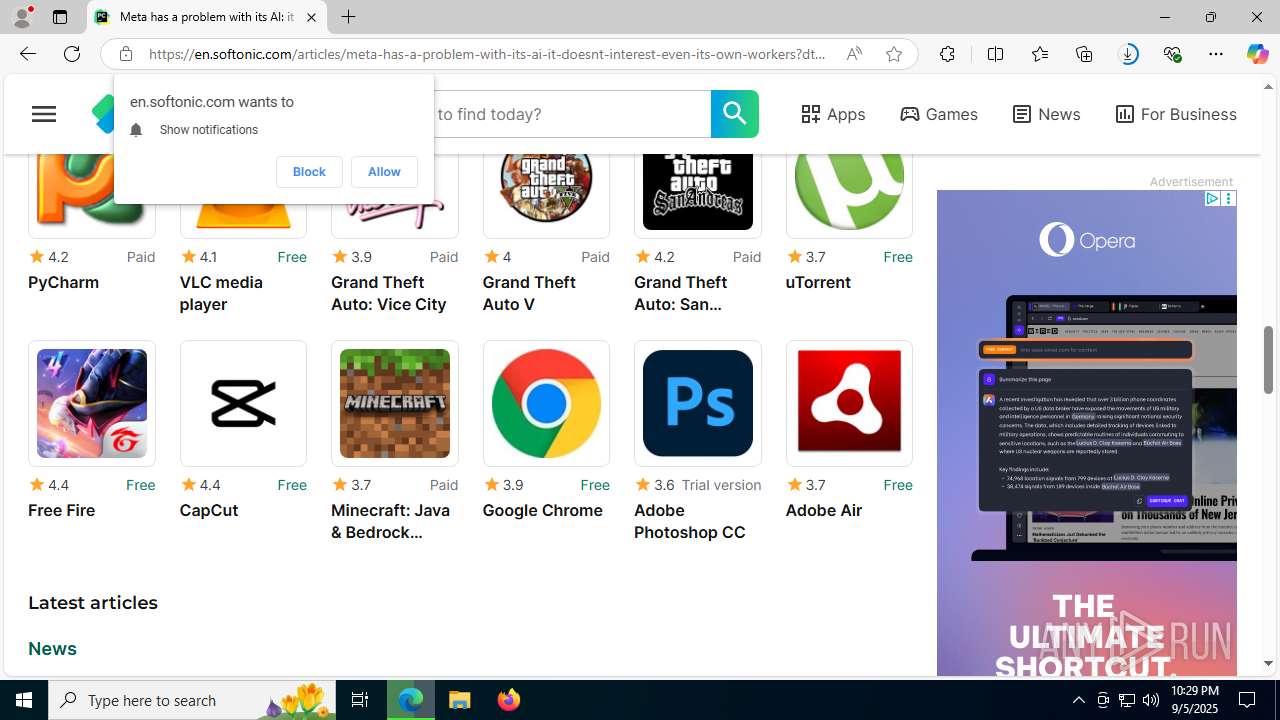1280x720 pixels.
Task: Open the VLC media player link
Action: pos(221,293)
